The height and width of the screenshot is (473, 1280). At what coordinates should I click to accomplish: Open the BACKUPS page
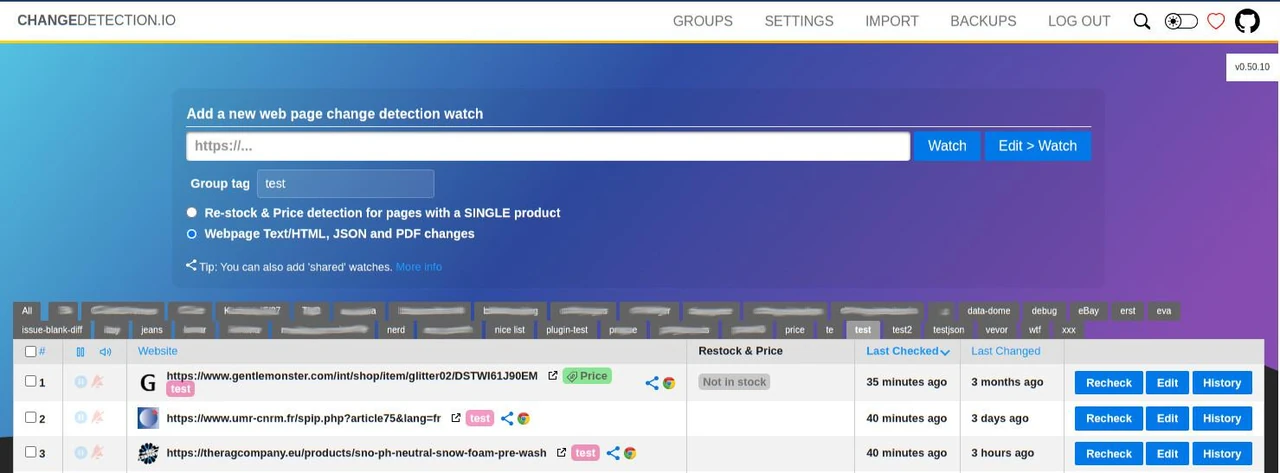(x=983, y=21)
